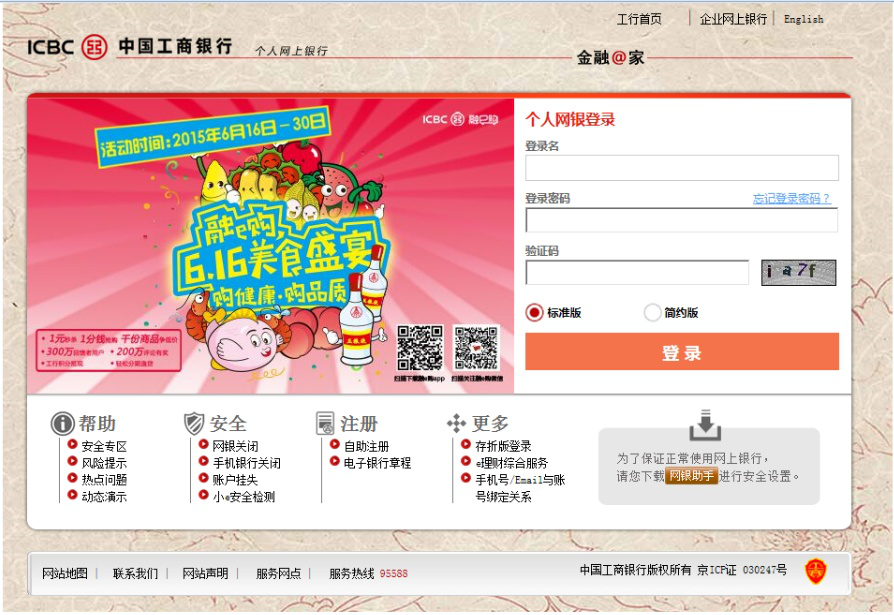The height and width of the screenshot is (615, 894).
Task: Click the orange 登录 button
Action: 682,352
